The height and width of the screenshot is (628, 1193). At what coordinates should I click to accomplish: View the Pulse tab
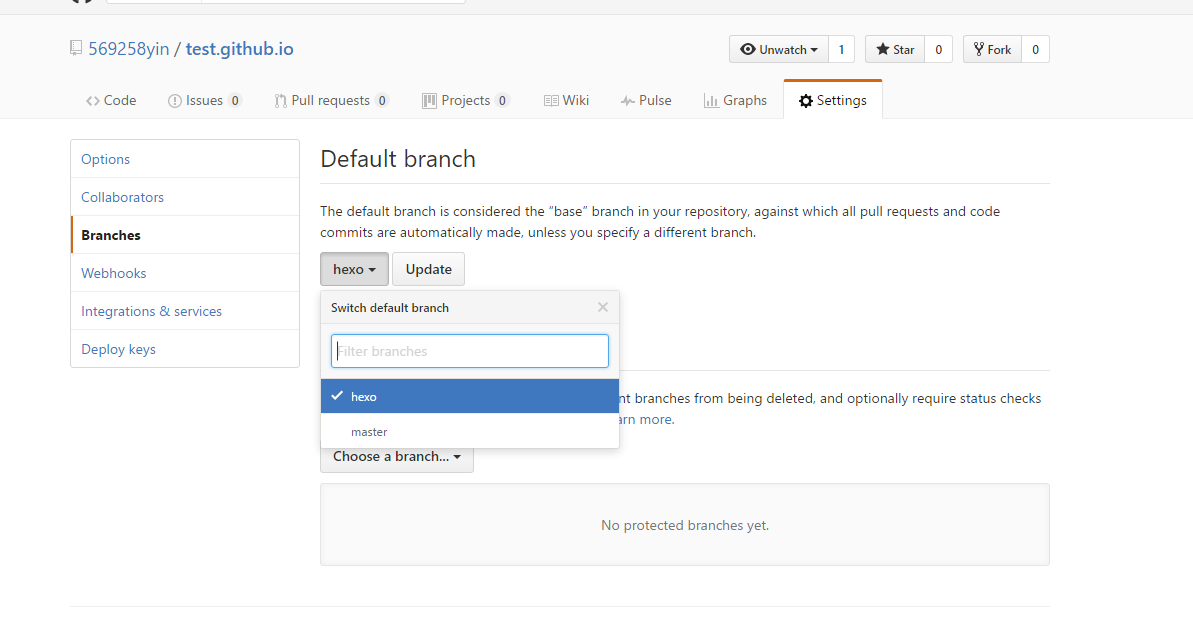click(646, 100)
